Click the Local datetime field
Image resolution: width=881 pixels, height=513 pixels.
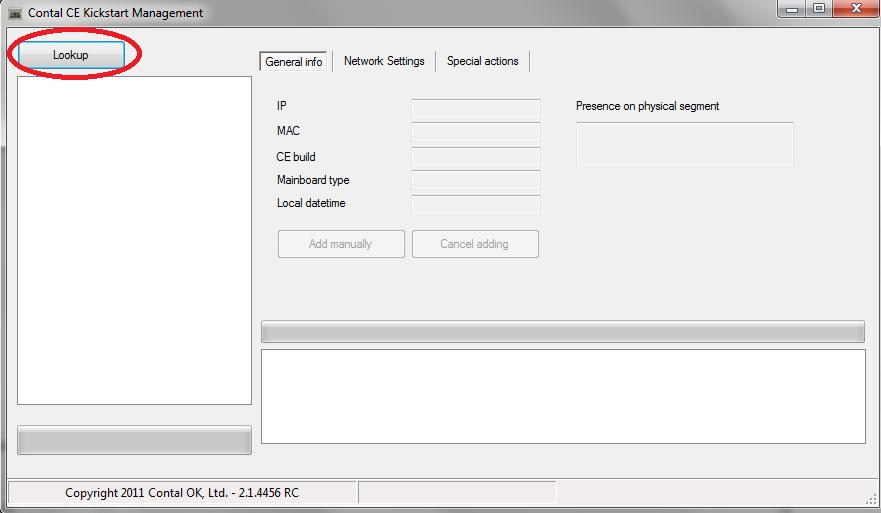click(x=476, y=204)
